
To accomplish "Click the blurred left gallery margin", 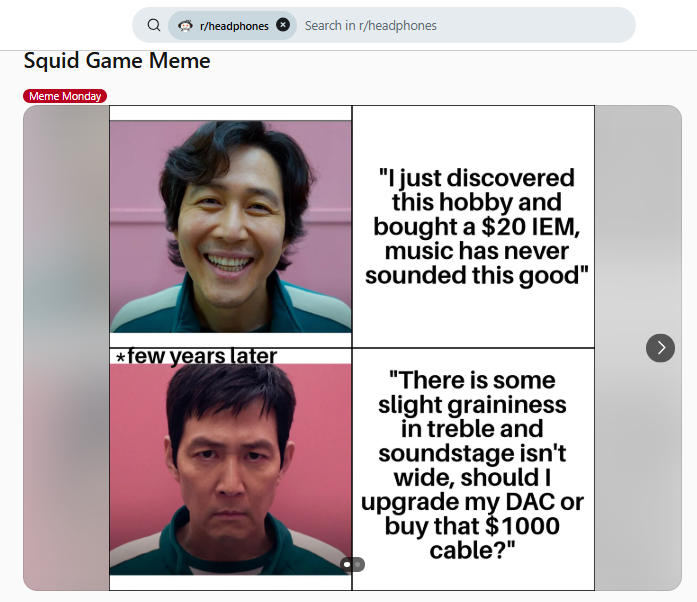I will point(66,347).
